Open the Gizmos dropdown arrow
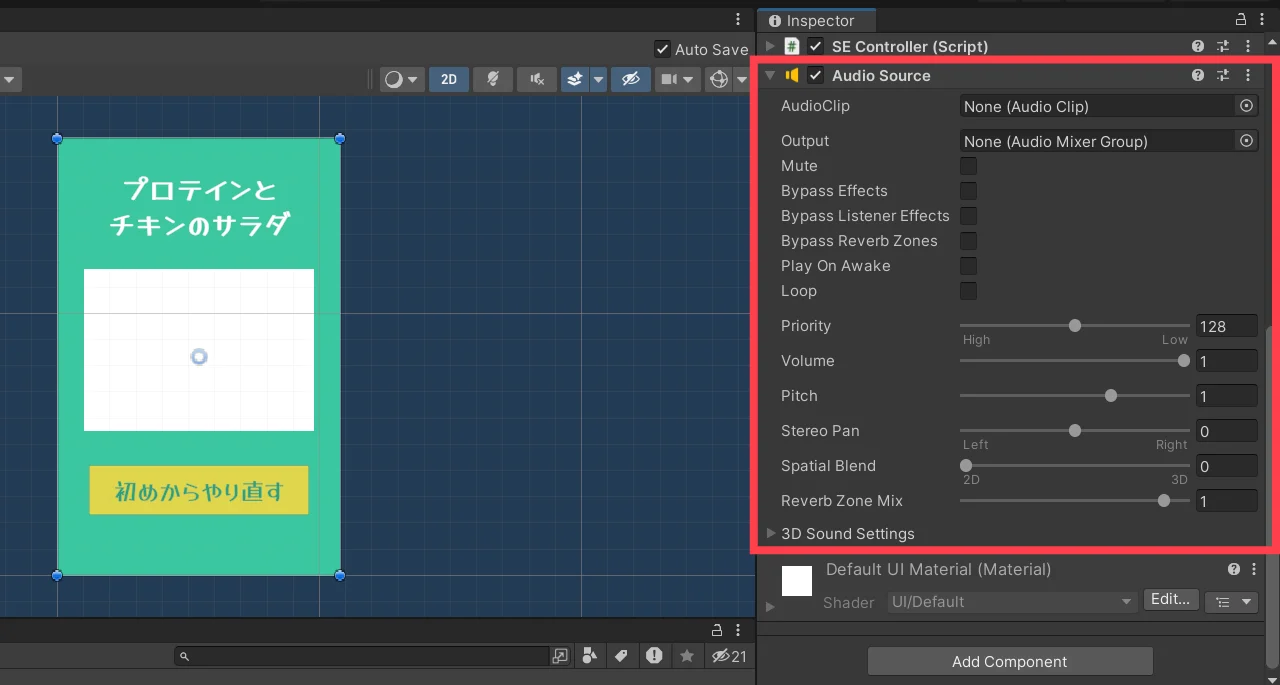1280x685 pixels. coord(742,79)
